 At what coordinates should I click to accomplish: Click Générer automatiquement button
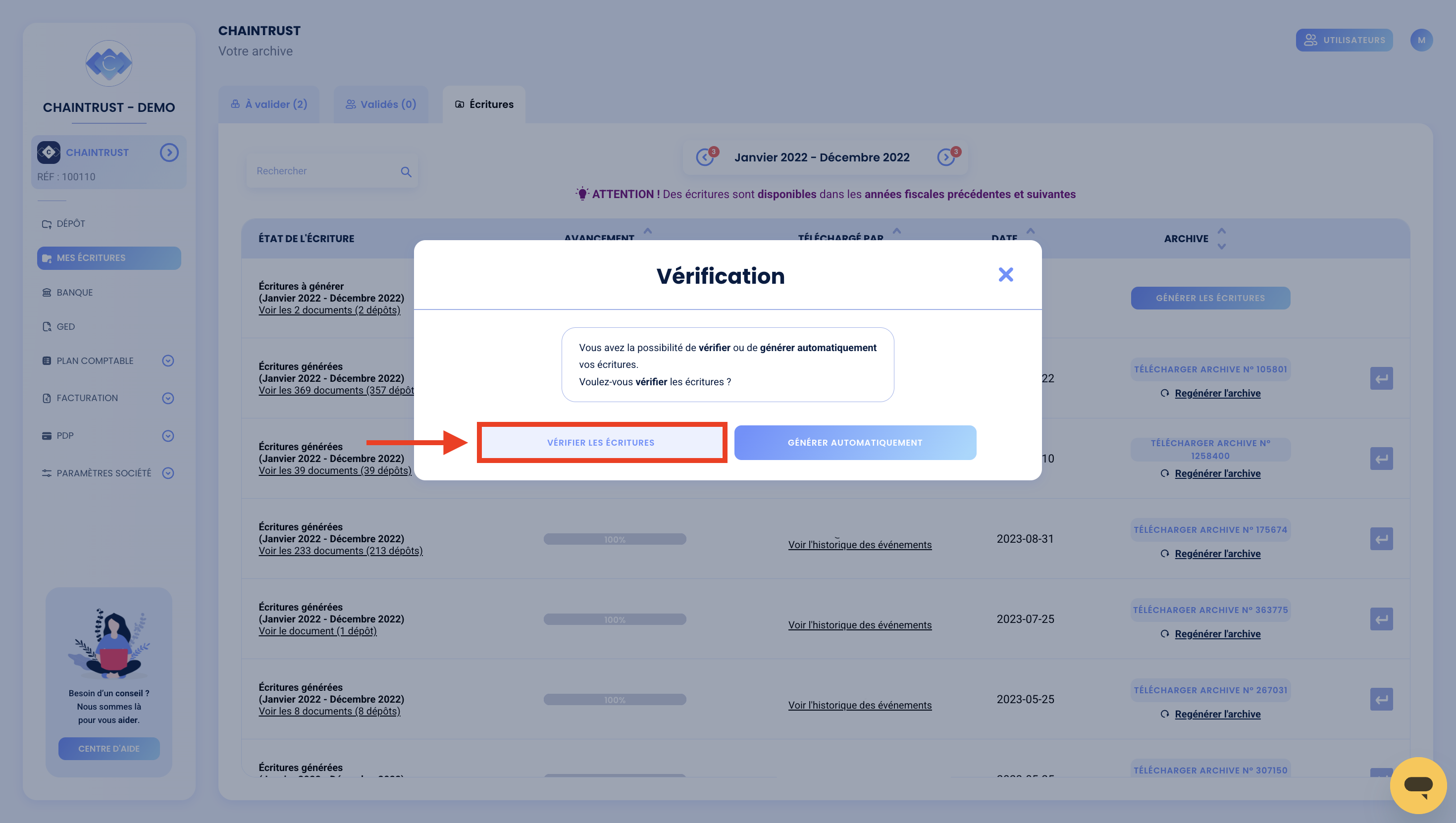pyautogui.click(x=855, y=443)
